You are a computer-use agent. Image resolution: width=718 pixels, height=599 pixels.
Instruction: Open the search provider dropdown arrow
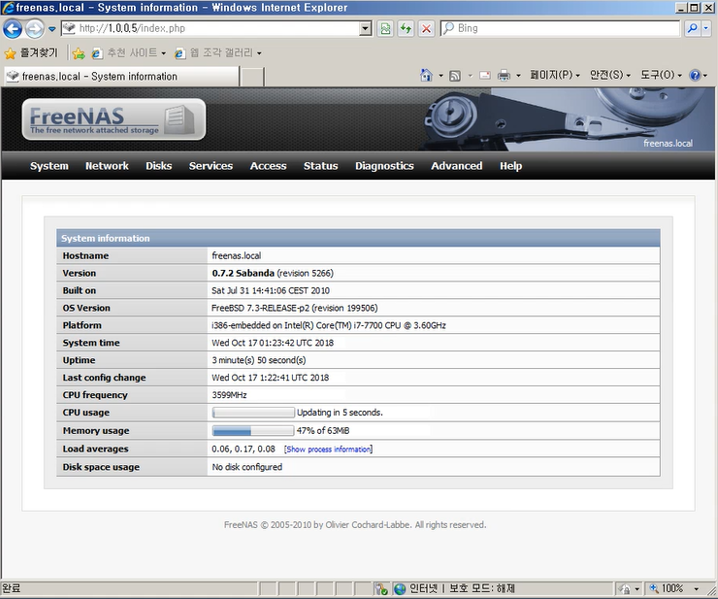click(706, 28)
